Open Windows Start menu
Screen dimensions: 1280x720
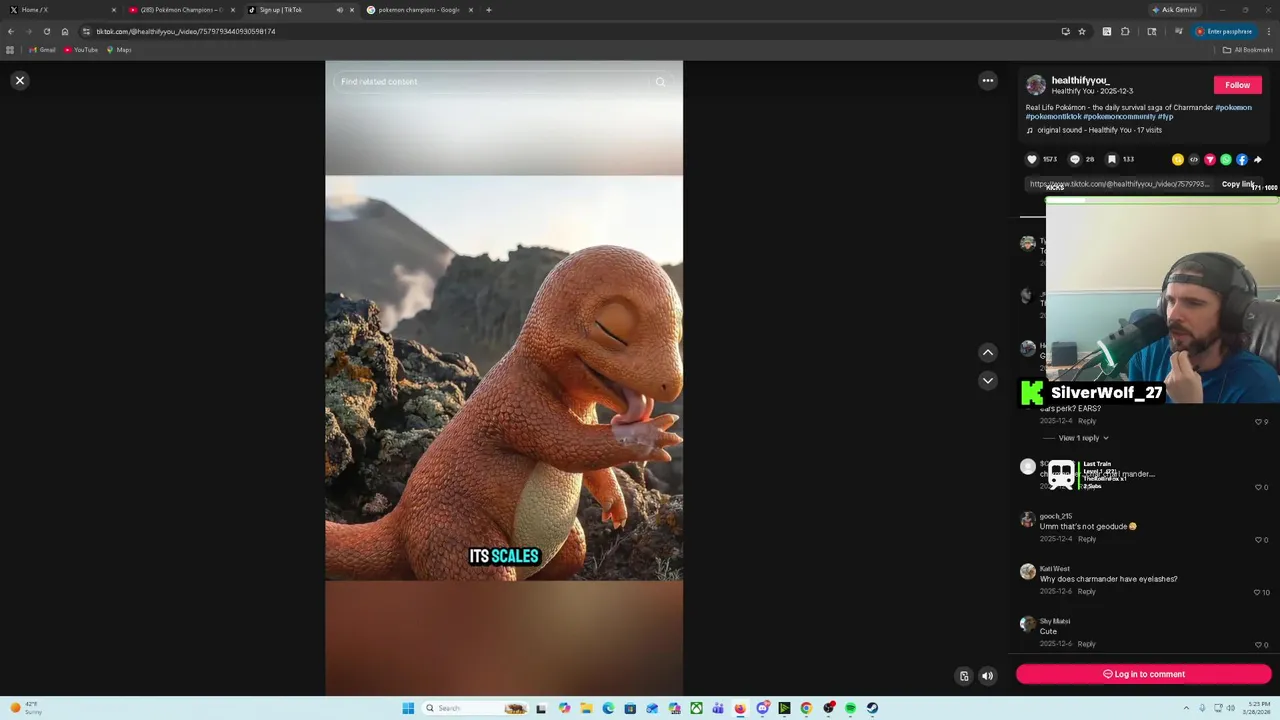[408, 708]
